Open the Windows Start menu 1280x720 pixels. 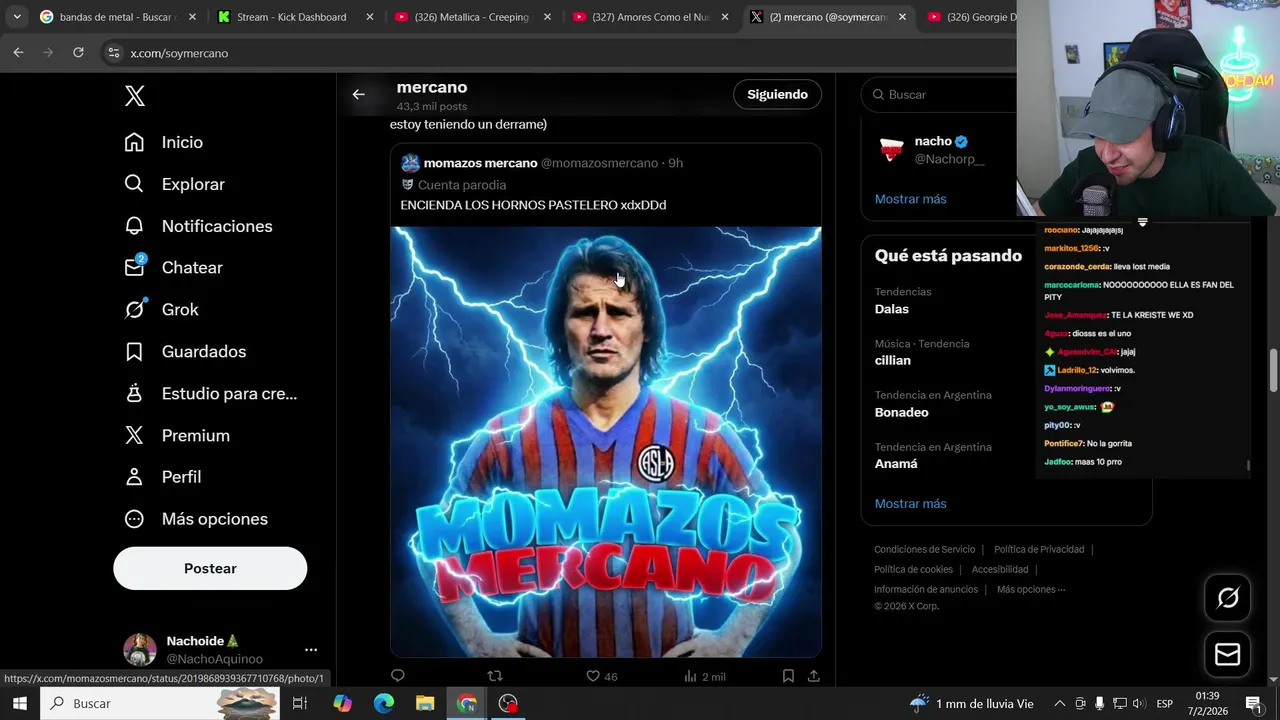(20, 703)
